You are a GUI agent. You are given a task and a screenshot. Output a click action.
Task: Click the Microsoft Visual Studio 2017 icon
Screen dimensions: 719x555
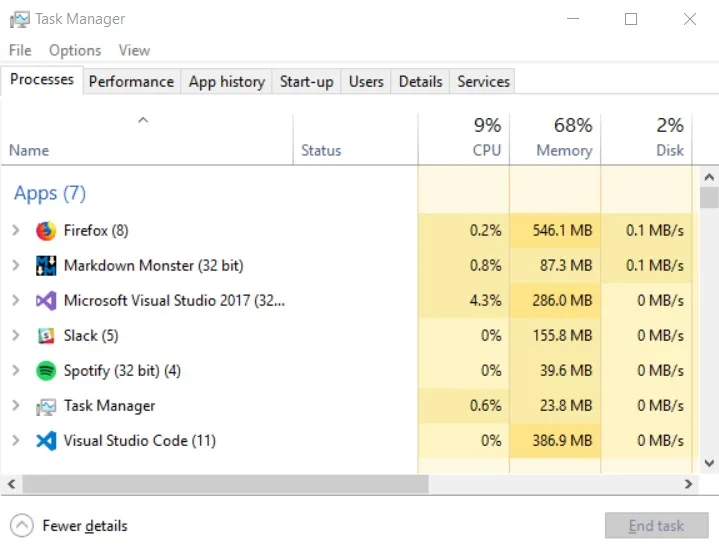pyautogui.click(x=46, y=301)
